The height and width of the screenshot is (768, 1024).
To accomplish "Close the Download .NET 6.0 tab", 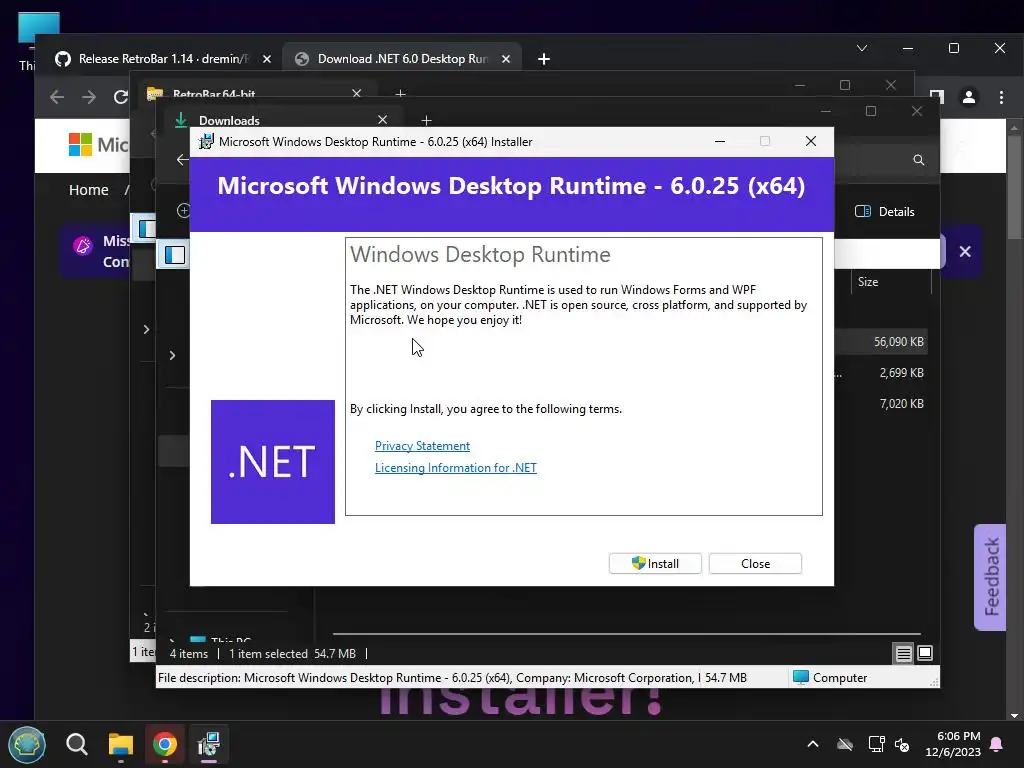I will [505, 59].
